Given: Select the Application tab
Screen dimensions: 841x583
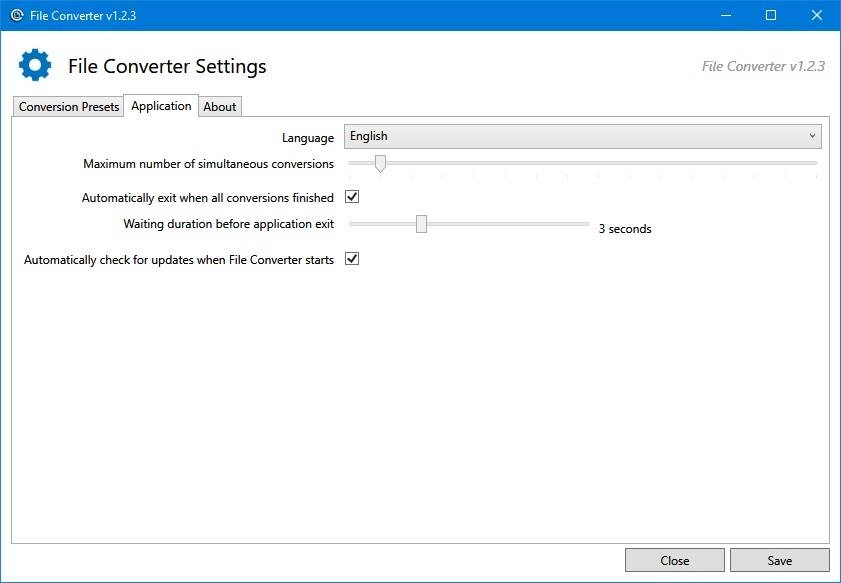Looking at the screenshot, I should [x=161, y=106].
